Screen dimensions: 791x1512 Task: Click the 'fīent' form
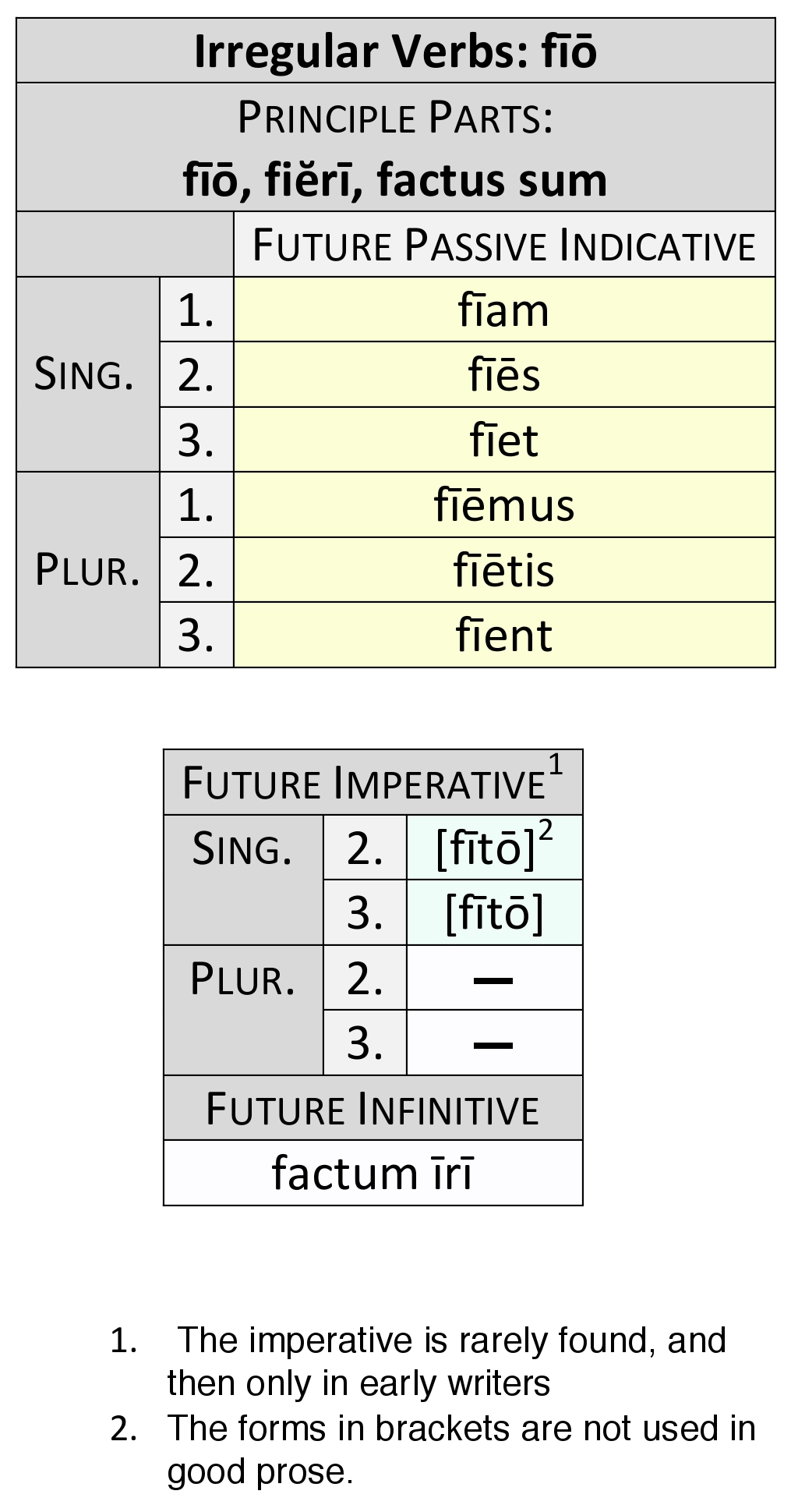point(503,635)
